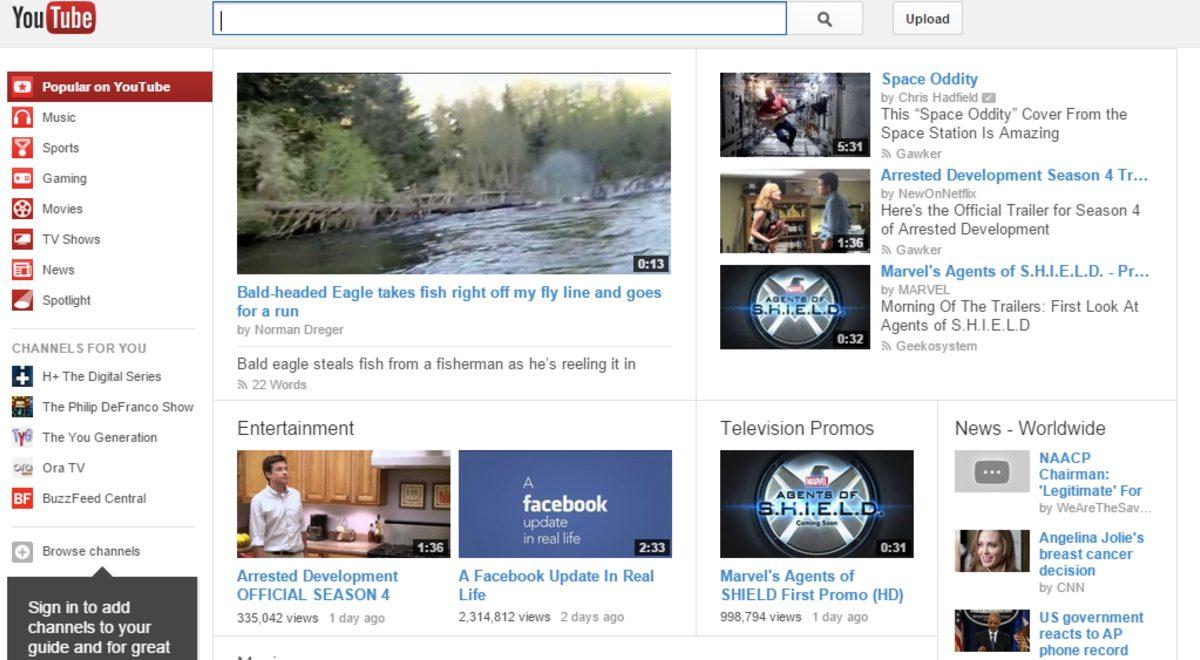1200x660 pixels.
Task: Play the S.H.I.E.L.D. 0:32 thumbnail
Action: click(x=795, y=307)
